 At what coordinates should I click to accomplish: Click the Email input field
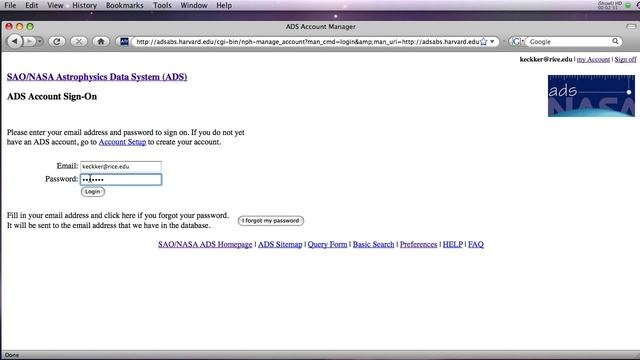click(121, 166)
